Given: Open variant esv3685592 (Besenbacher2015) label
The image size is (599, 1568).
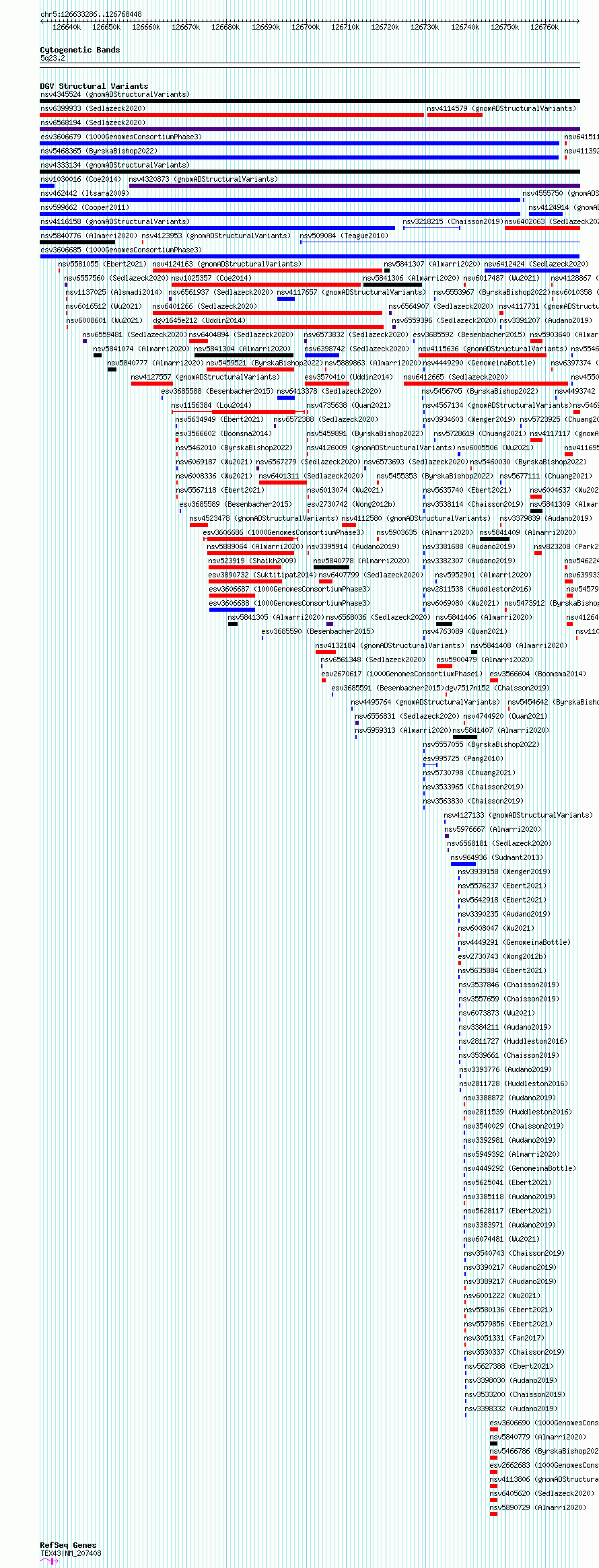Looking at the screenshot, I should pos(469,335).
